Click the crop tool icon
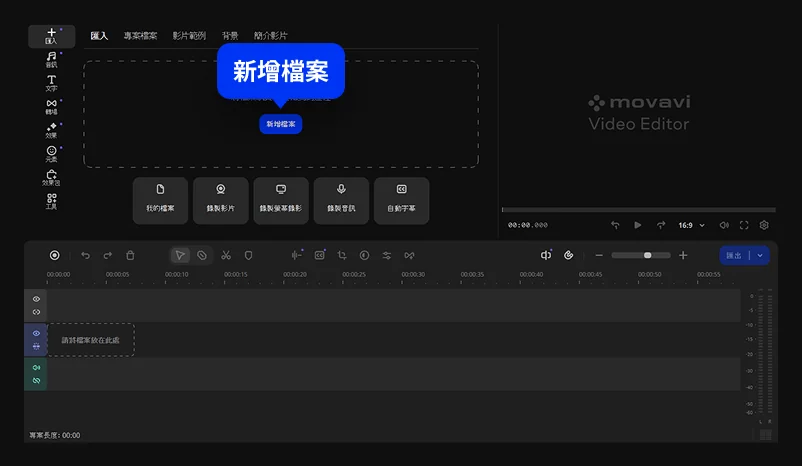 342,256
